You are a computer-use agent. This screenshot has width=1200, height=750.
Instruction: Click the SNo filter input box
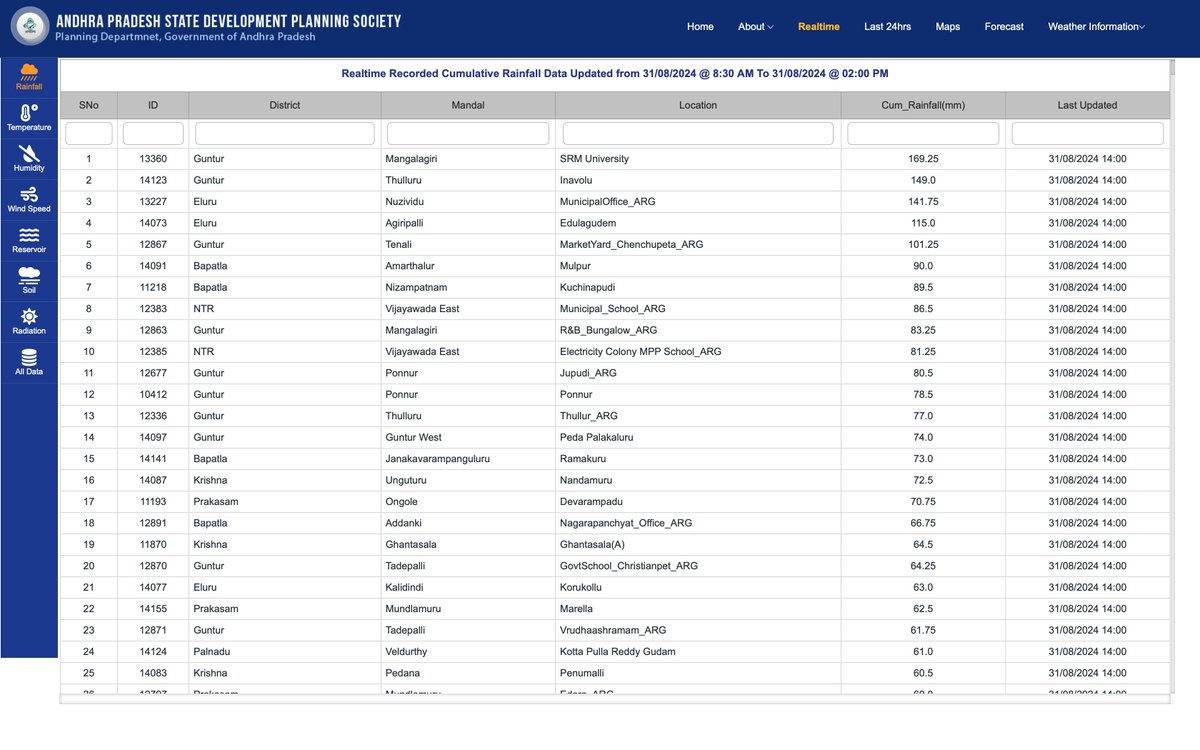pos(89,134)
